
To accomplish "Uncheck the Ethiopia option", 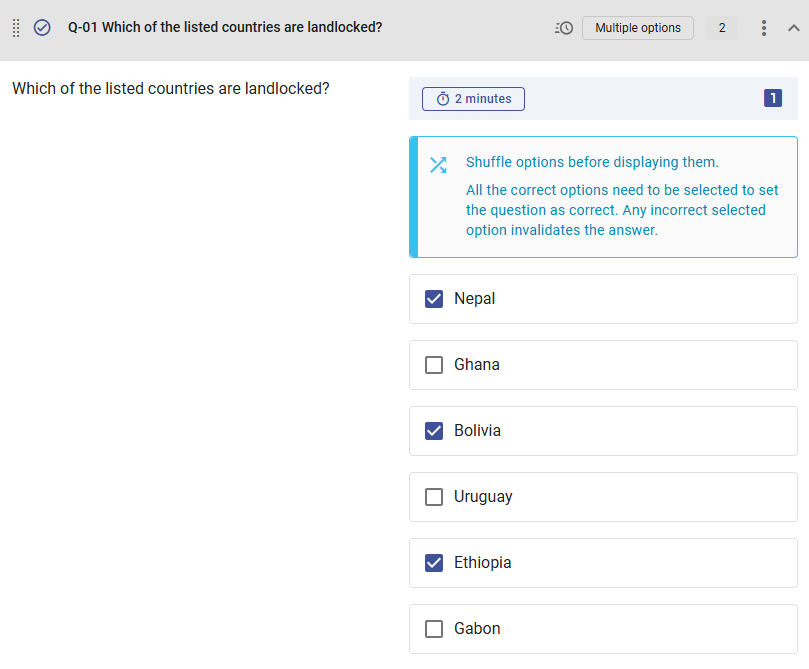I will [x=433, y=562].
